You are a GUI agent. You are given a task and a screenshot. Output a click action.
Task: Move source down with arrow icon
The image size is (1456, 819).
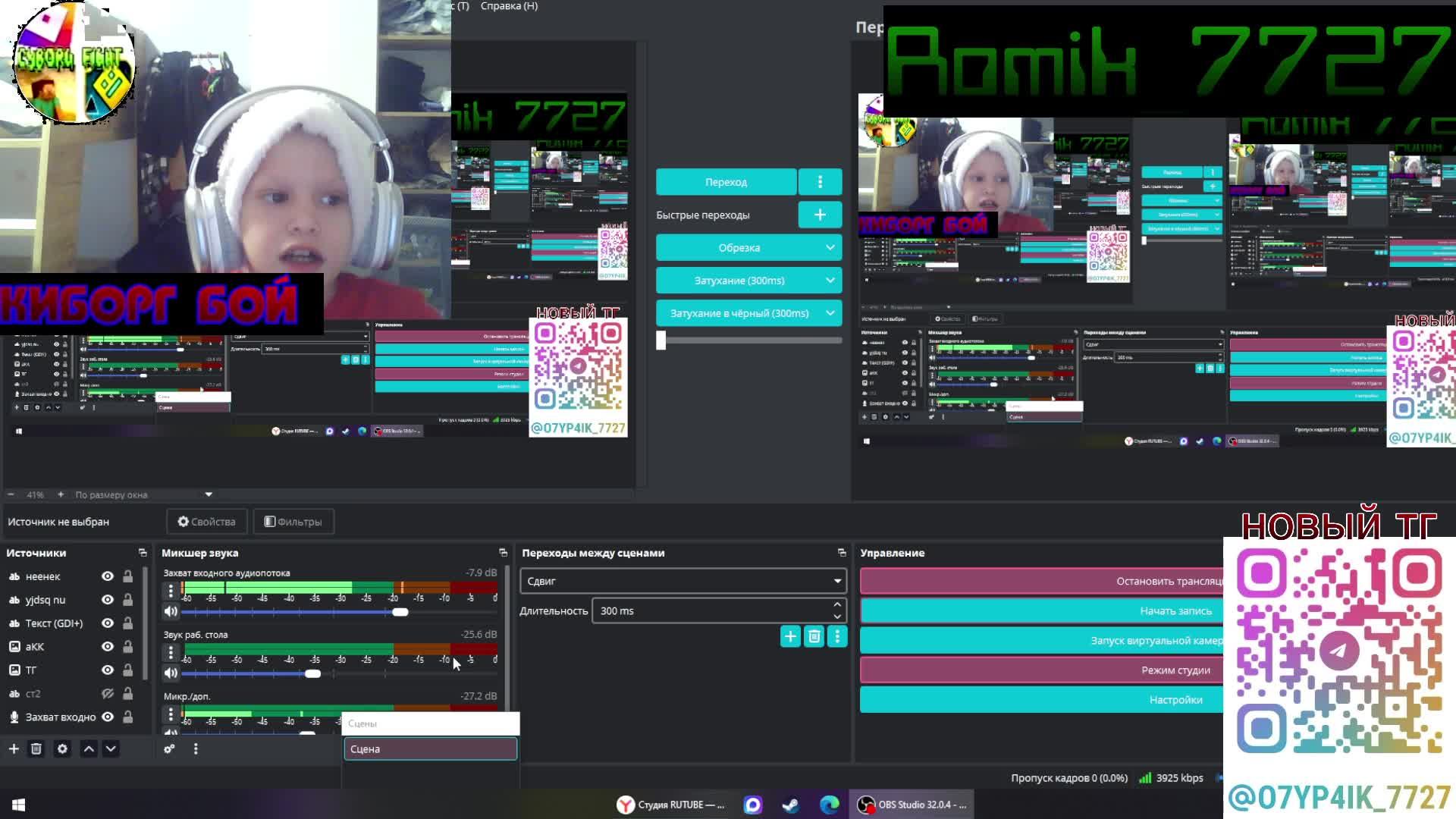[x=111, y=749]
